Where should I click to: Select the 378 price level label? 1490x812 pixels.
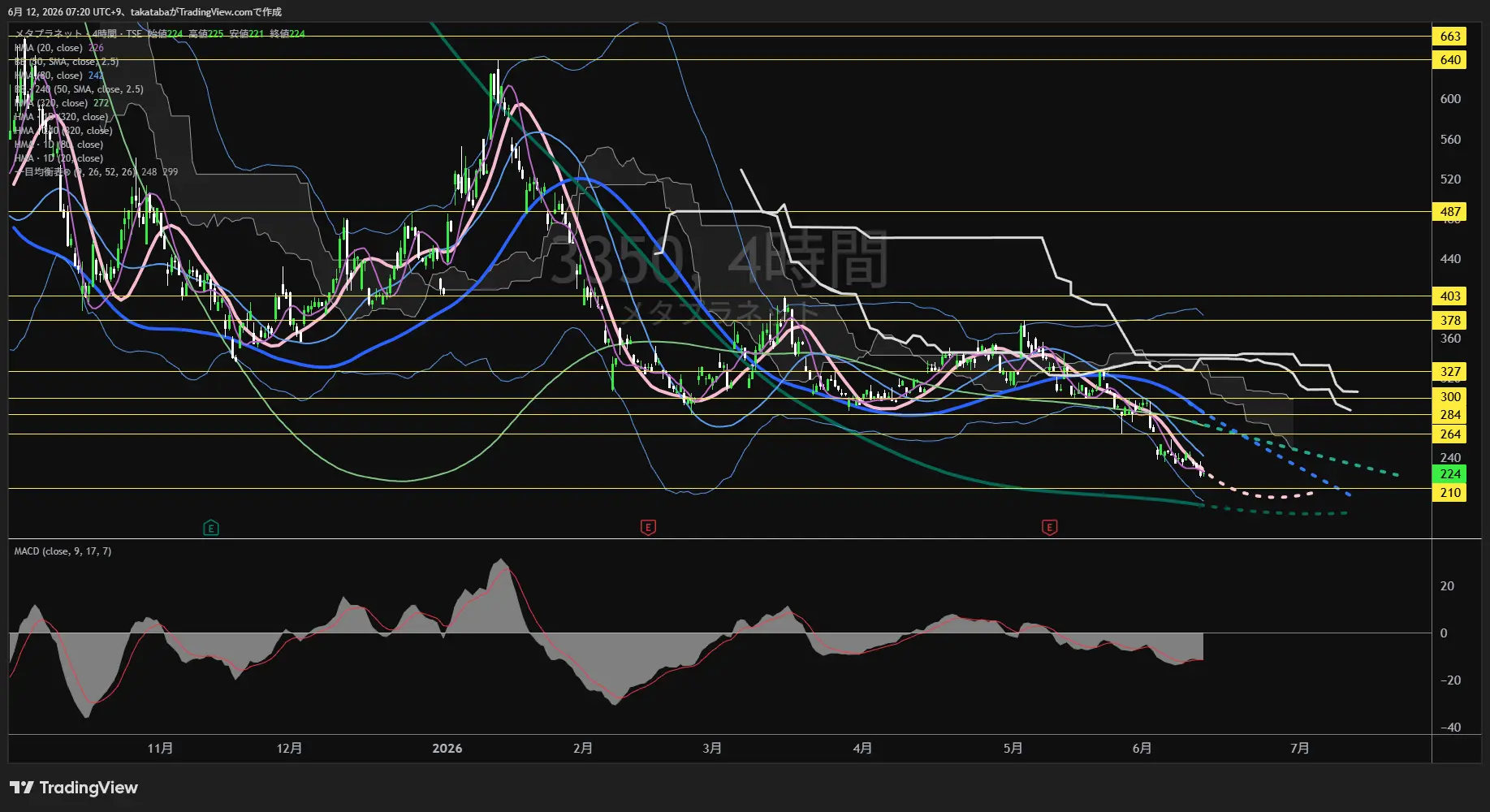point(1449,320)
